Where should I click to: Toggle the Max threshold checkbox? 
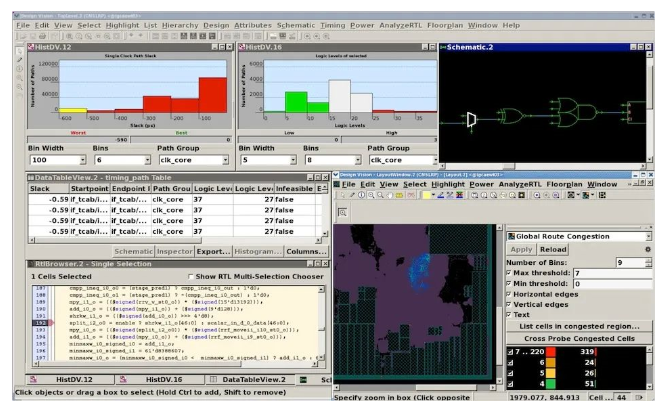(x=509, y=273)
